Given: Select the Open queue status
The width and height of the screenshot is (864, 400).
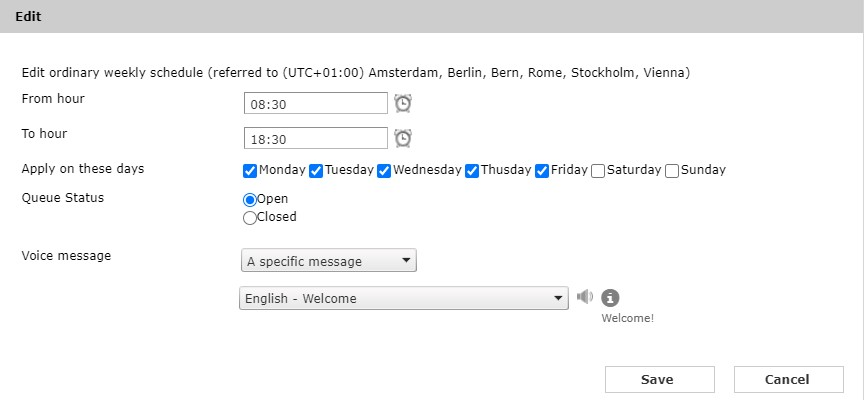Looking at the screenshot, I should (x=250, y=199).
